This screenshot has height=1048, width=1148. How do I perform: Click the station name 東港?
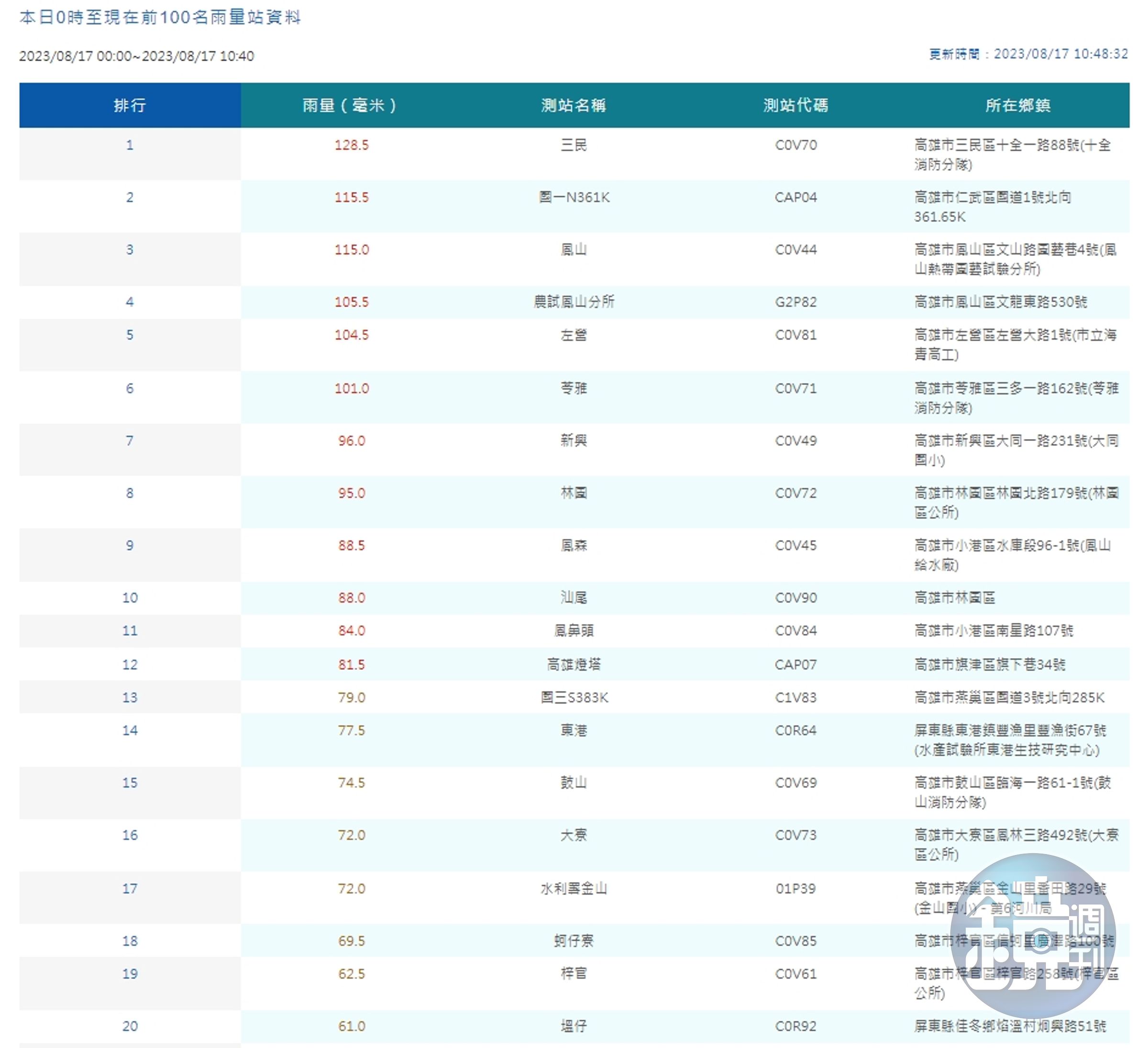point(574,731)
